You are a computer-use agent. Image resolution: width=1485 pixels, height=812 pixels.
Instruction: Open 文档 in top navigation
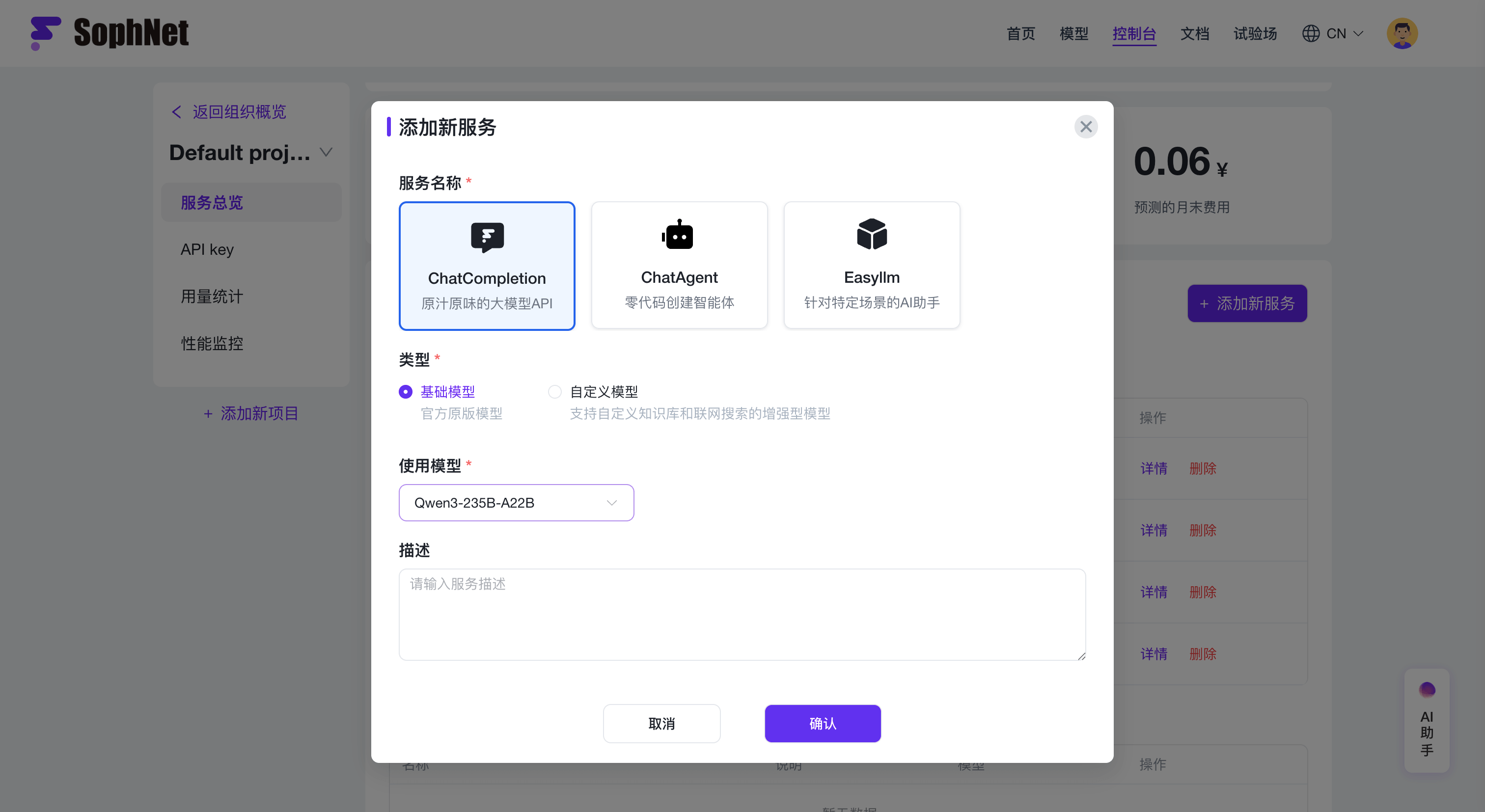pyautogui.click(x=1194, y=33)
